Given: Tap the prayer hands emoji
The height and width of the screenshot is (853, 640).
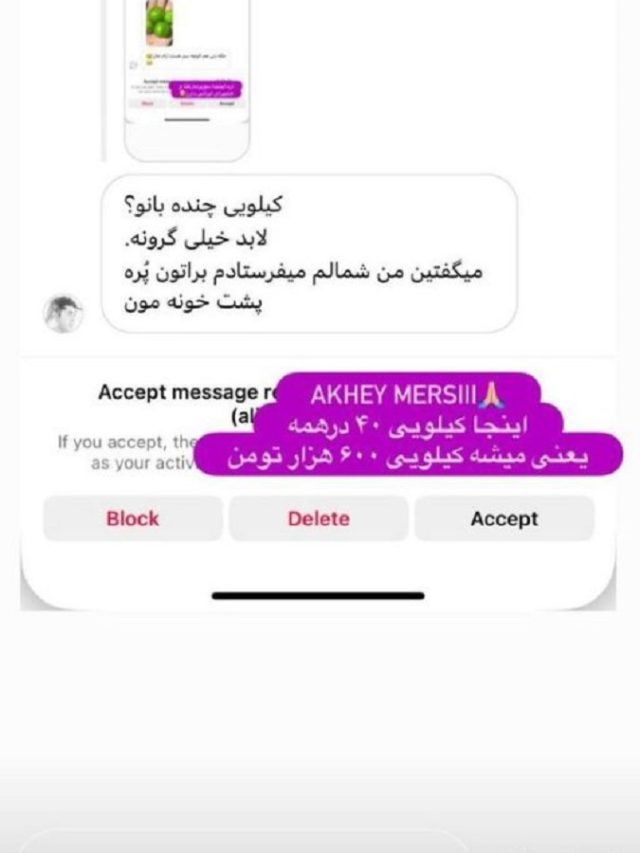Looking at the screenshot, I should pyautogui.click(x=493, y=395).
